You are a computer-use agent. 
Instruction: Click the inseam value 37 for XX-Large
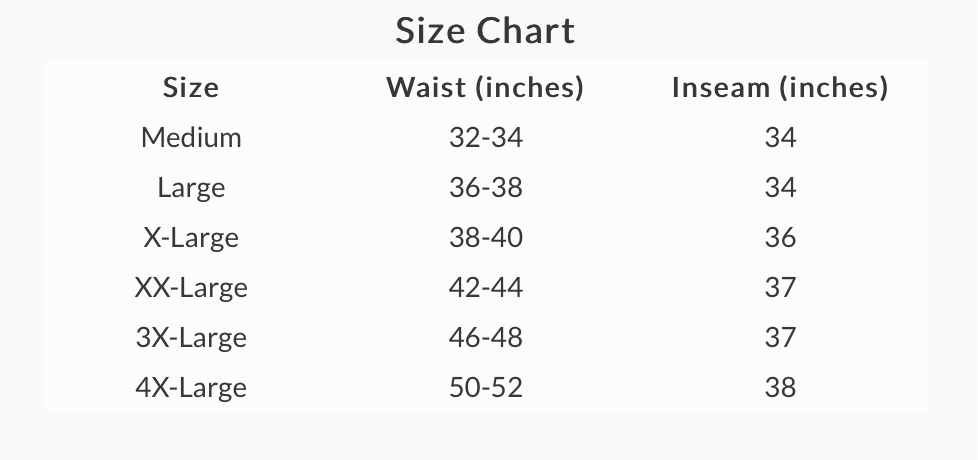click(x=780, y=287)
